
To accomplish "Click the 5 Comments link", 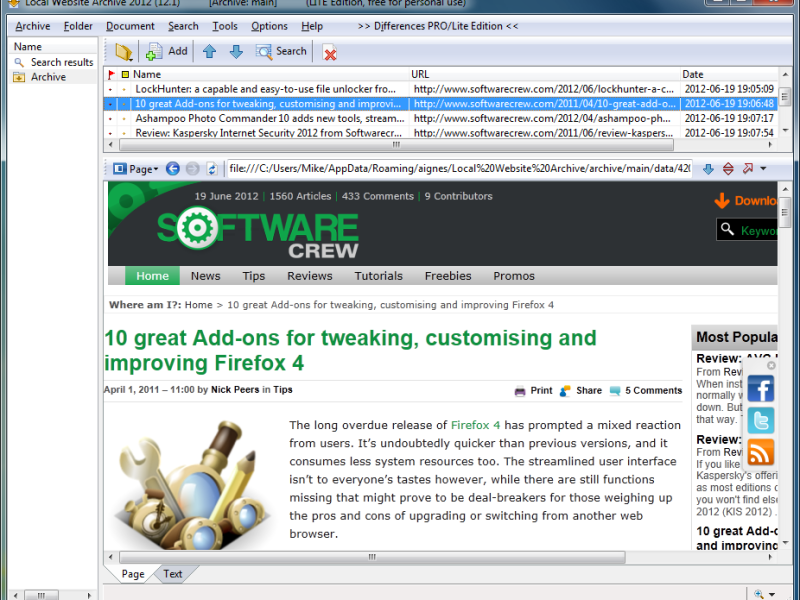I will point(654,390).
